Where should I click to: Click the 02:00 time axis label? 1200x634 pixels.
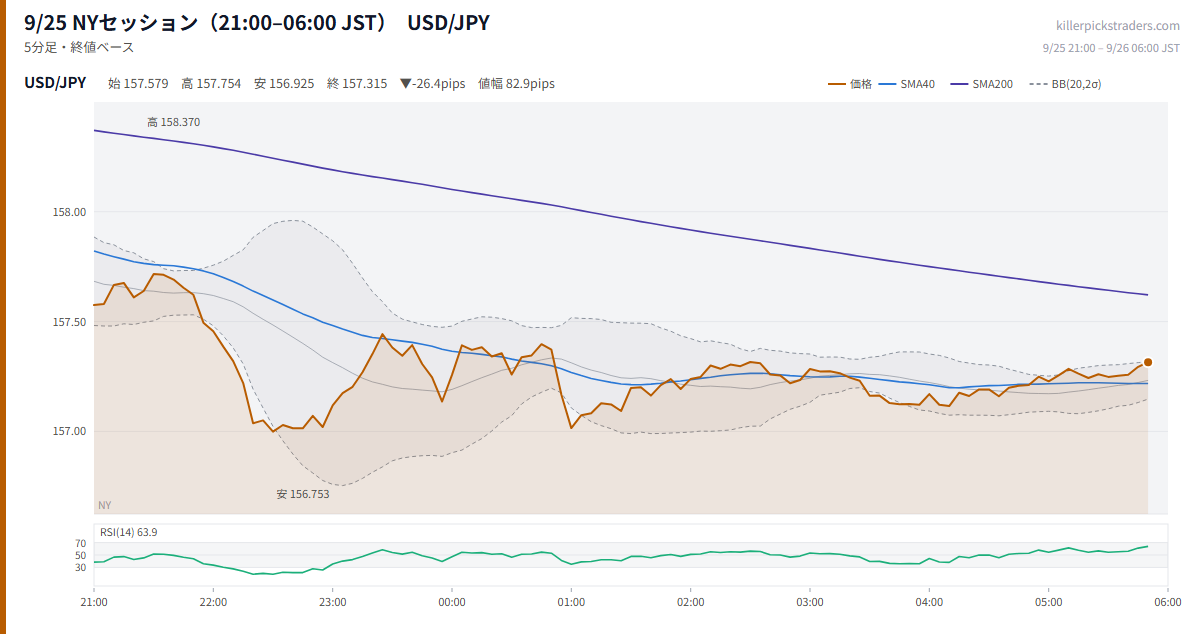(x=691, y=602)
